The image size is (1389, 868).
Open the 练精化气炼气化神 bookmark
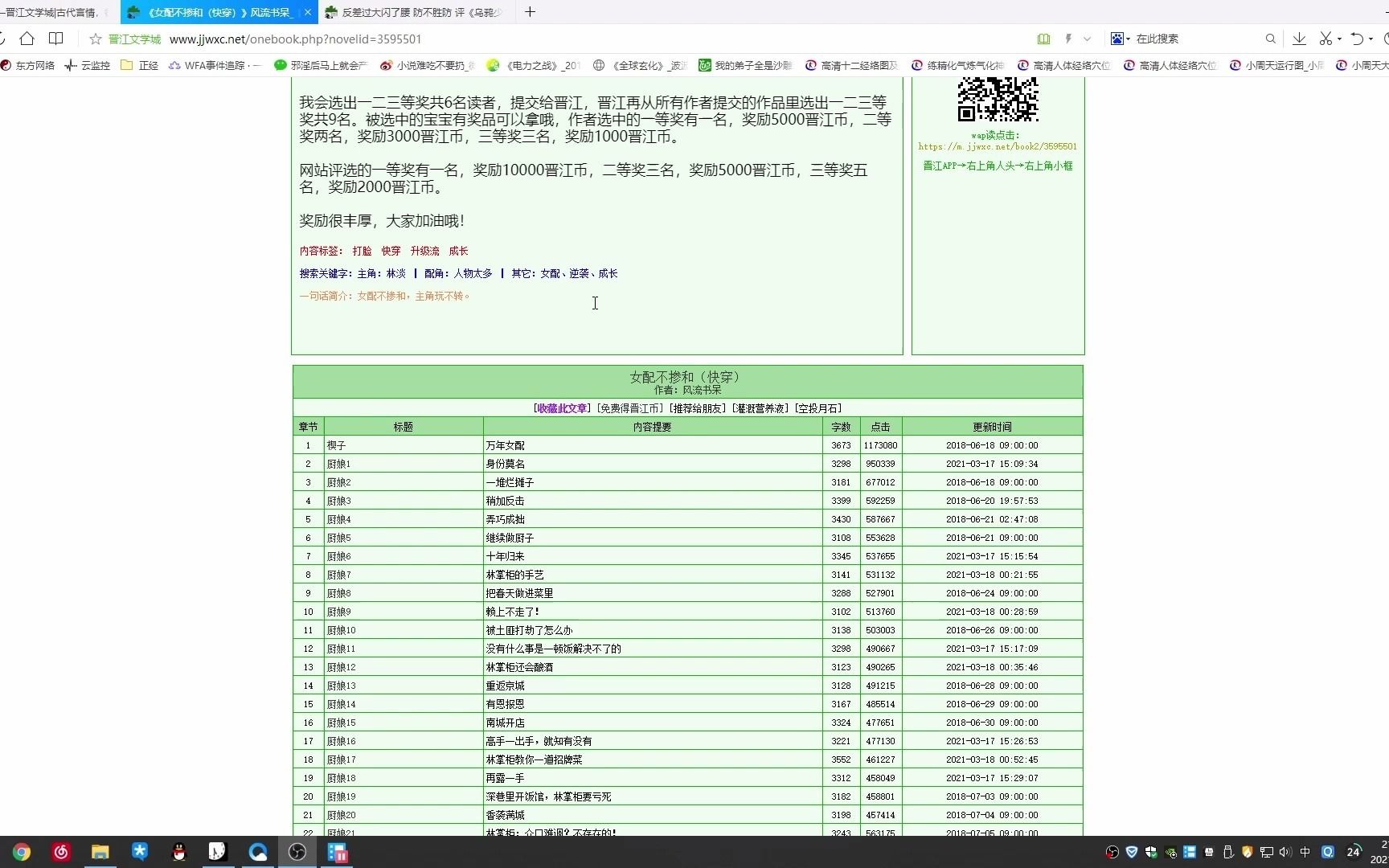(958, 66)
